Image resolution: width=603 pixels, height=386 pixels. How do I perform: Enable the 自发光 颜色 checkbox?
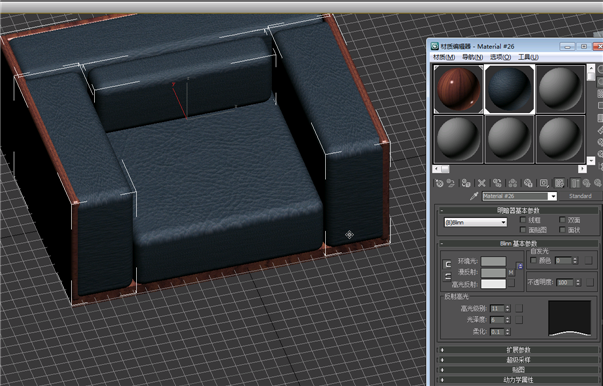pos(533,260)
